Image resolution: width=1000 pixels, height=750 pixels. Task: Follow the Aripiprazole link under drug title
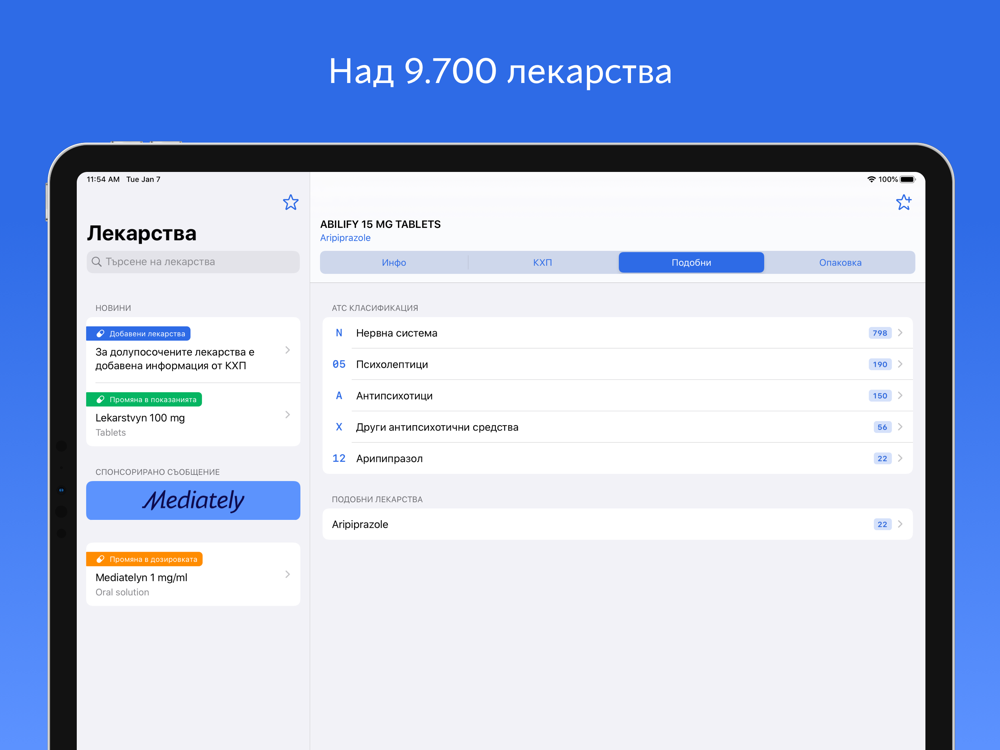345,238
